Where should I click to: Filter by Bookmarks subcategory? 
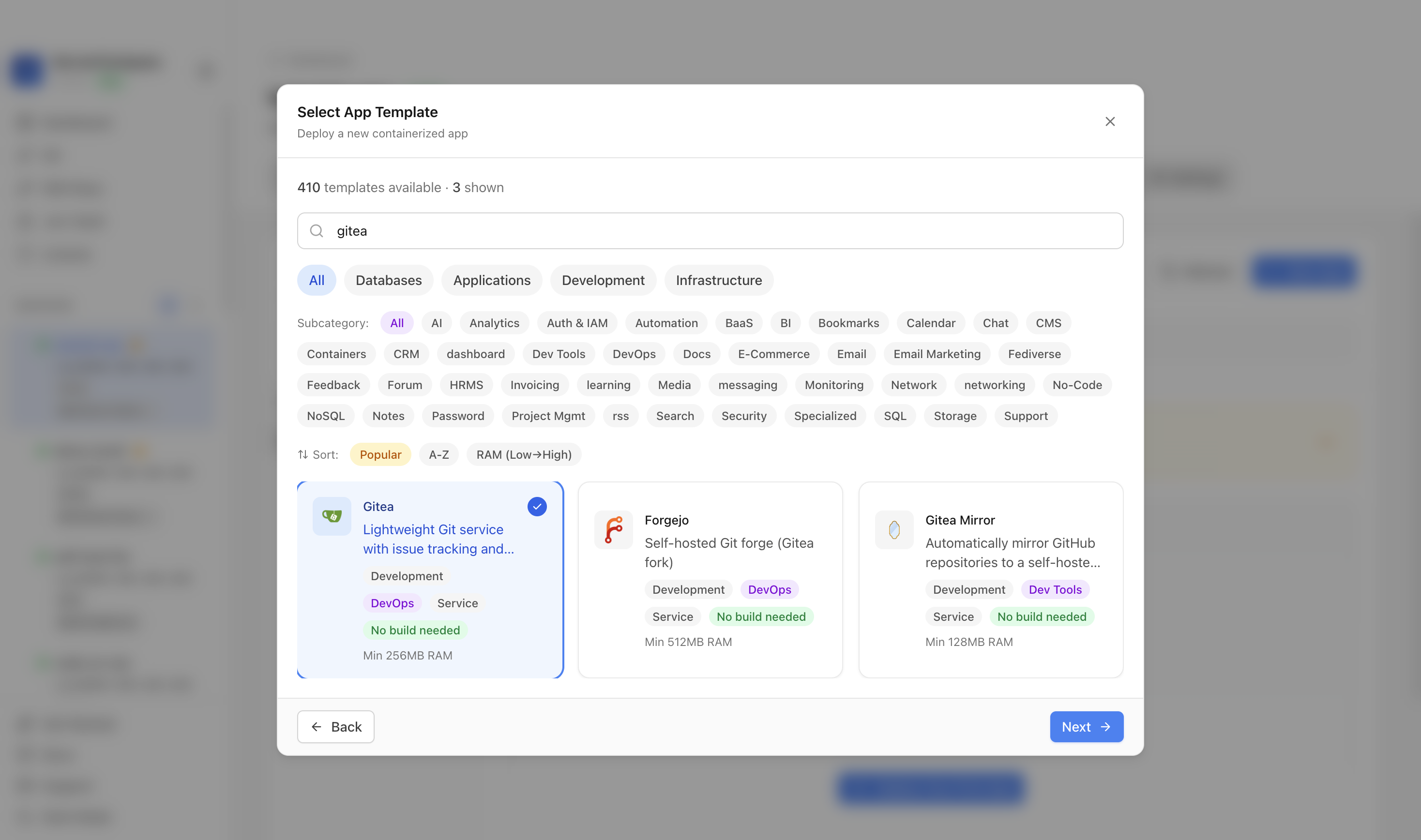coord(848,323)
